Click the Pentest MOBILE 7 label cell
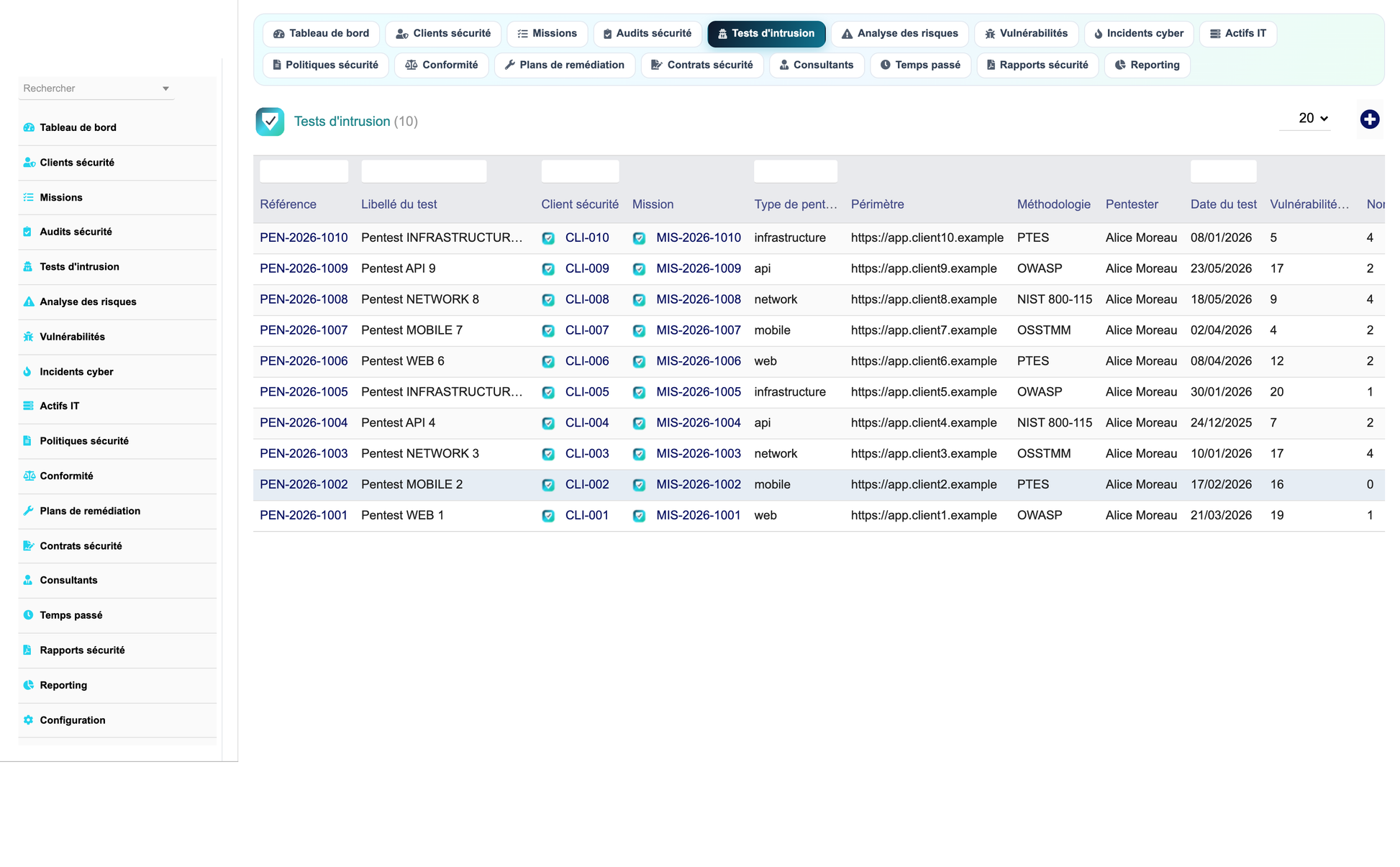1400x867 pixels. tap(412, 330)
